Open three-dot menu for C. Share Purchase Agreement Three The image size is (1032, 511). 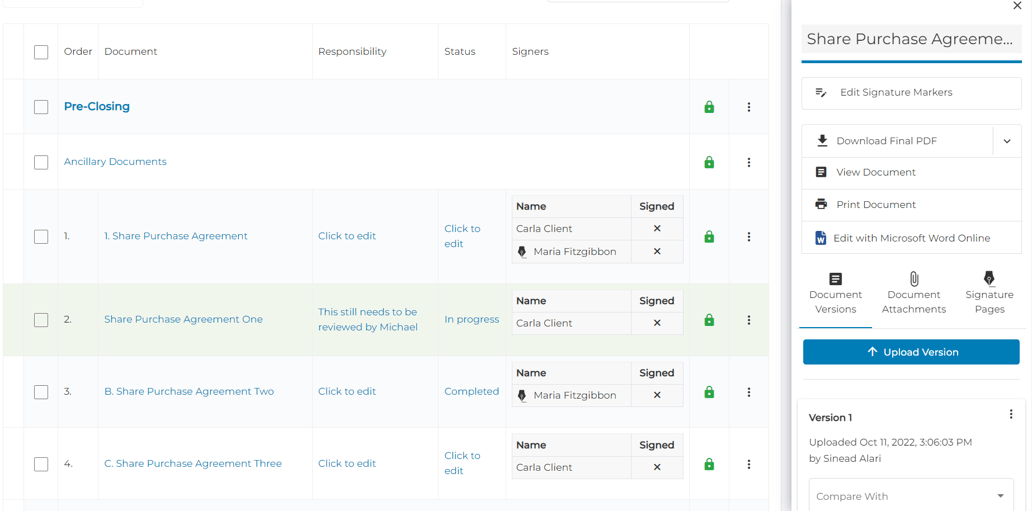tap(748, 464)
